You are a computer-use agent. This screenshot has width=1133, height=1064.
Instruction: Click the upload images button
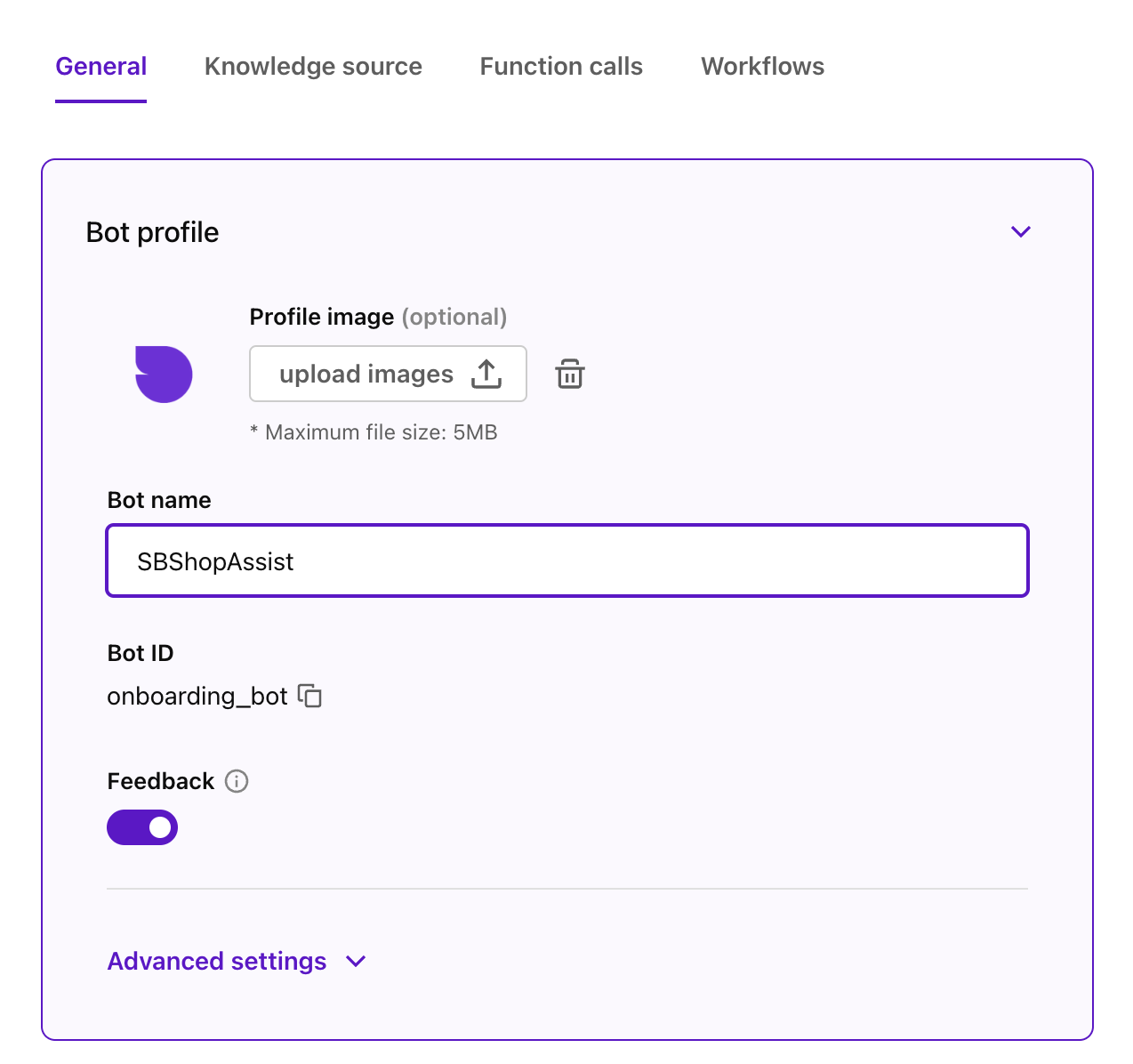[388, 374]
